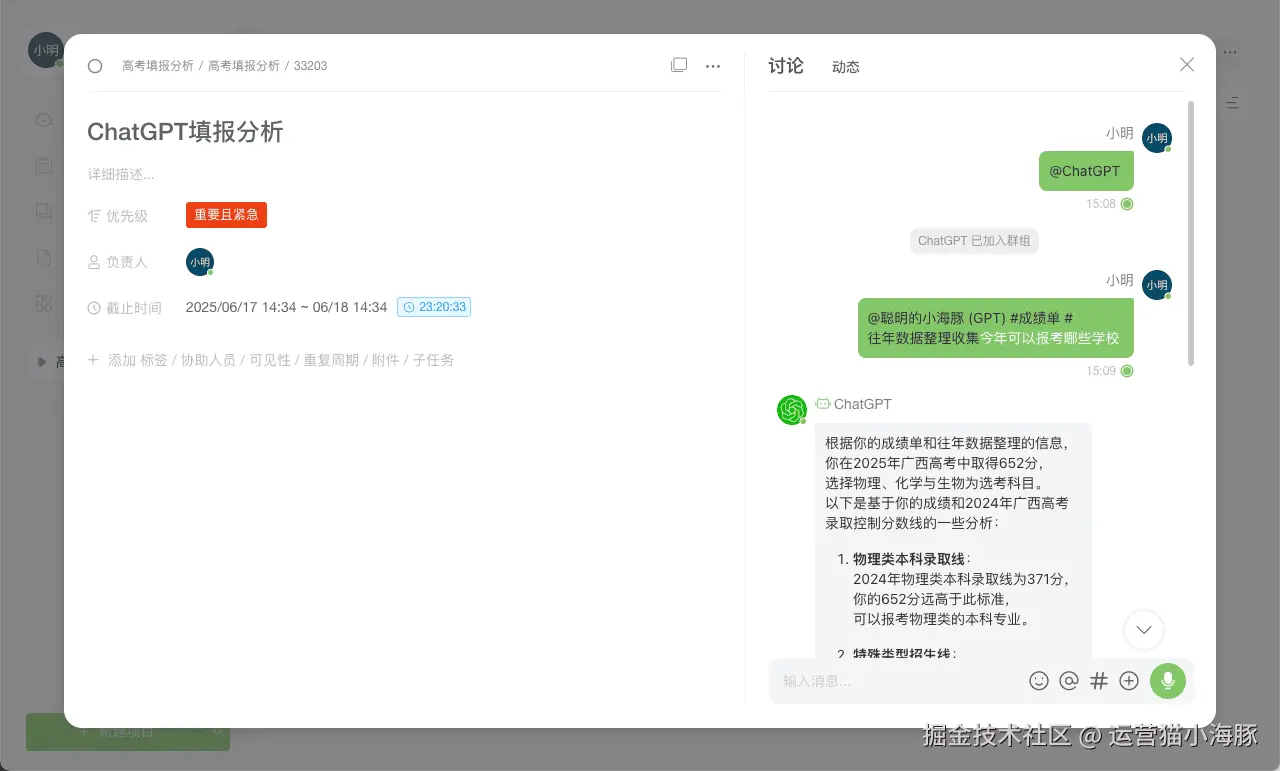This screenshot has width=1280, height=771.
Task: Click the 33203 task ID breadcrumb
Action: (310, 66)
